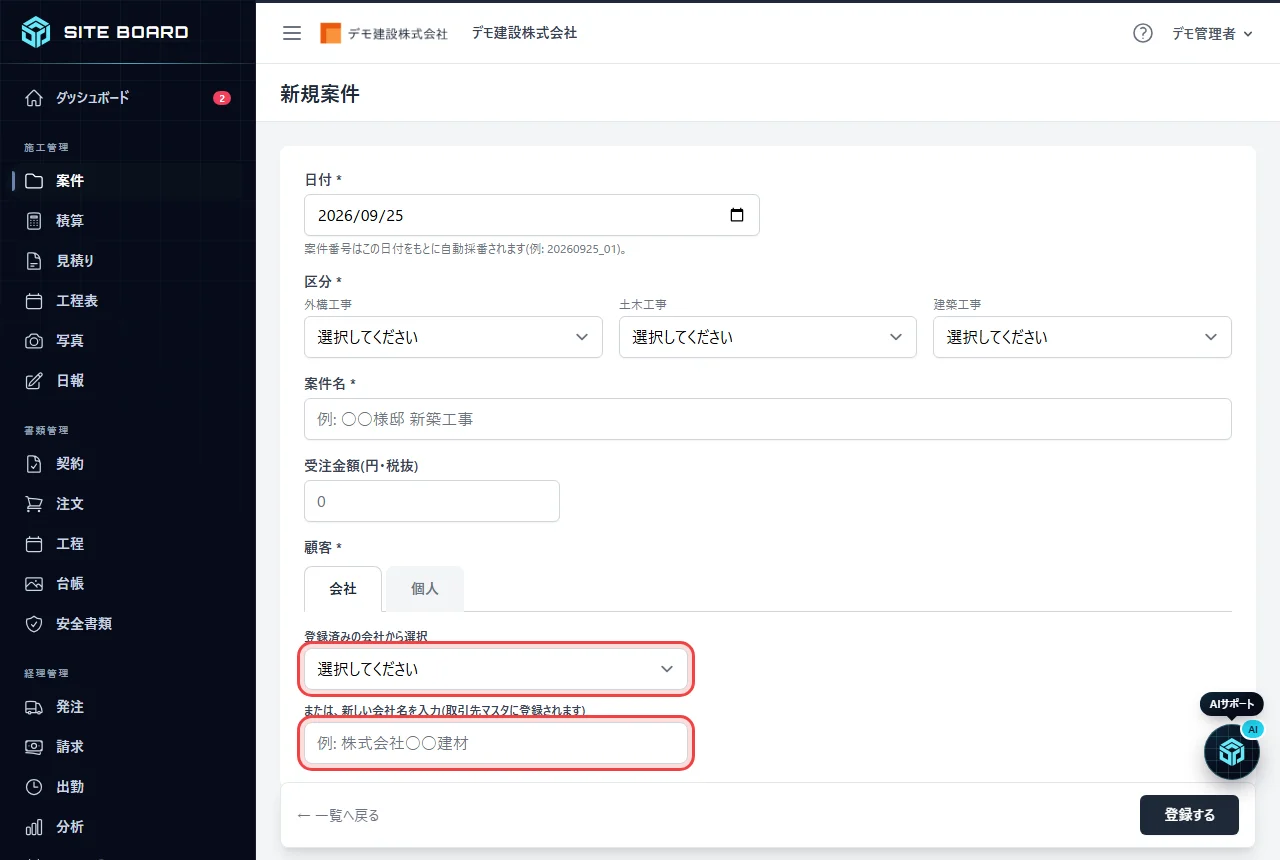Click the 受注金額 amount field

click(x=432, y=501)
